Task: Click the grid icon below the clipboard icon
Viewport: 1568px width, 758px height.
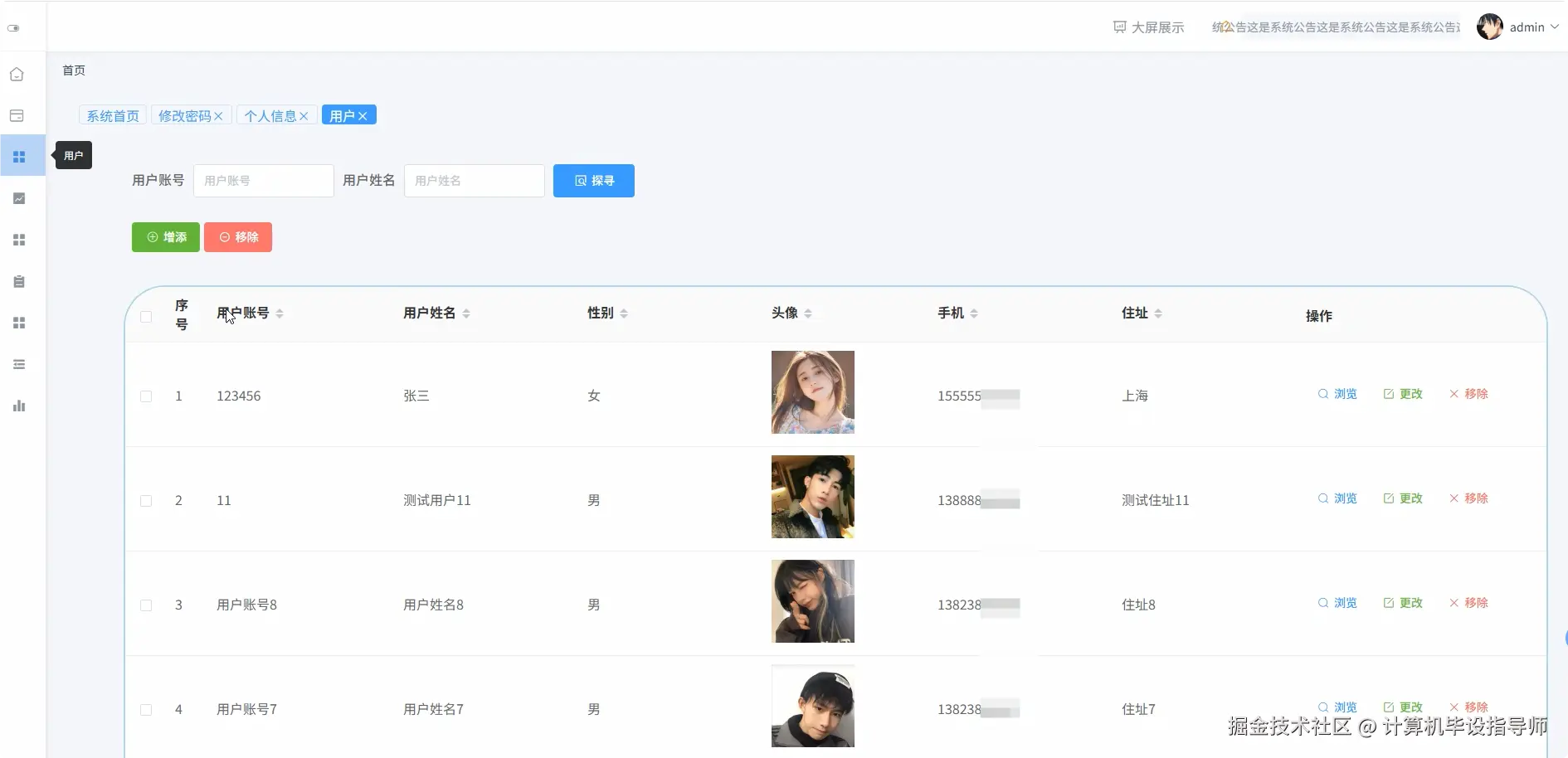Action: click(19, 323)
